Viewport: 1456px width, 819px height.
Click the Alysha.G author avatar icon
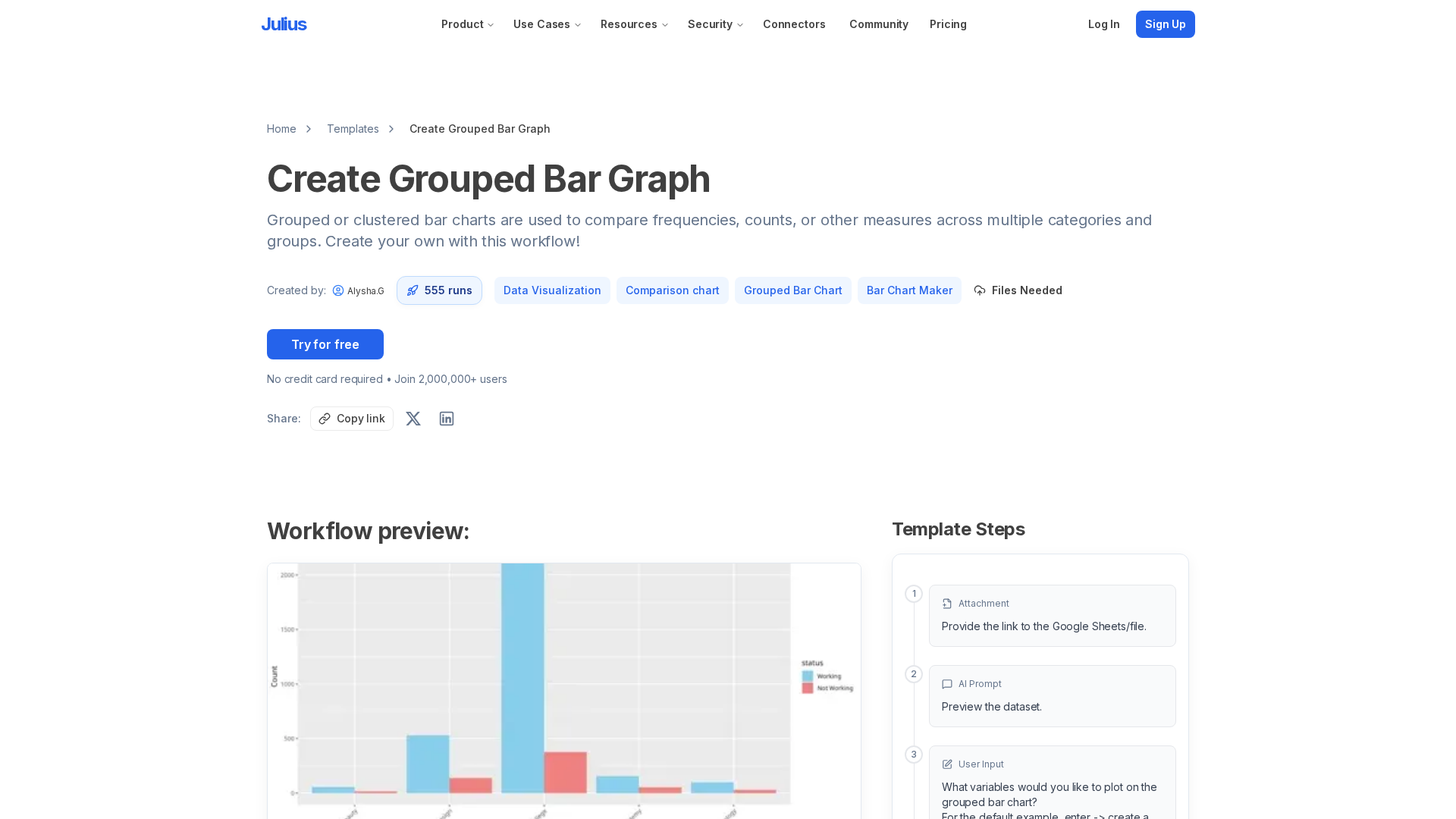[338, 290]
